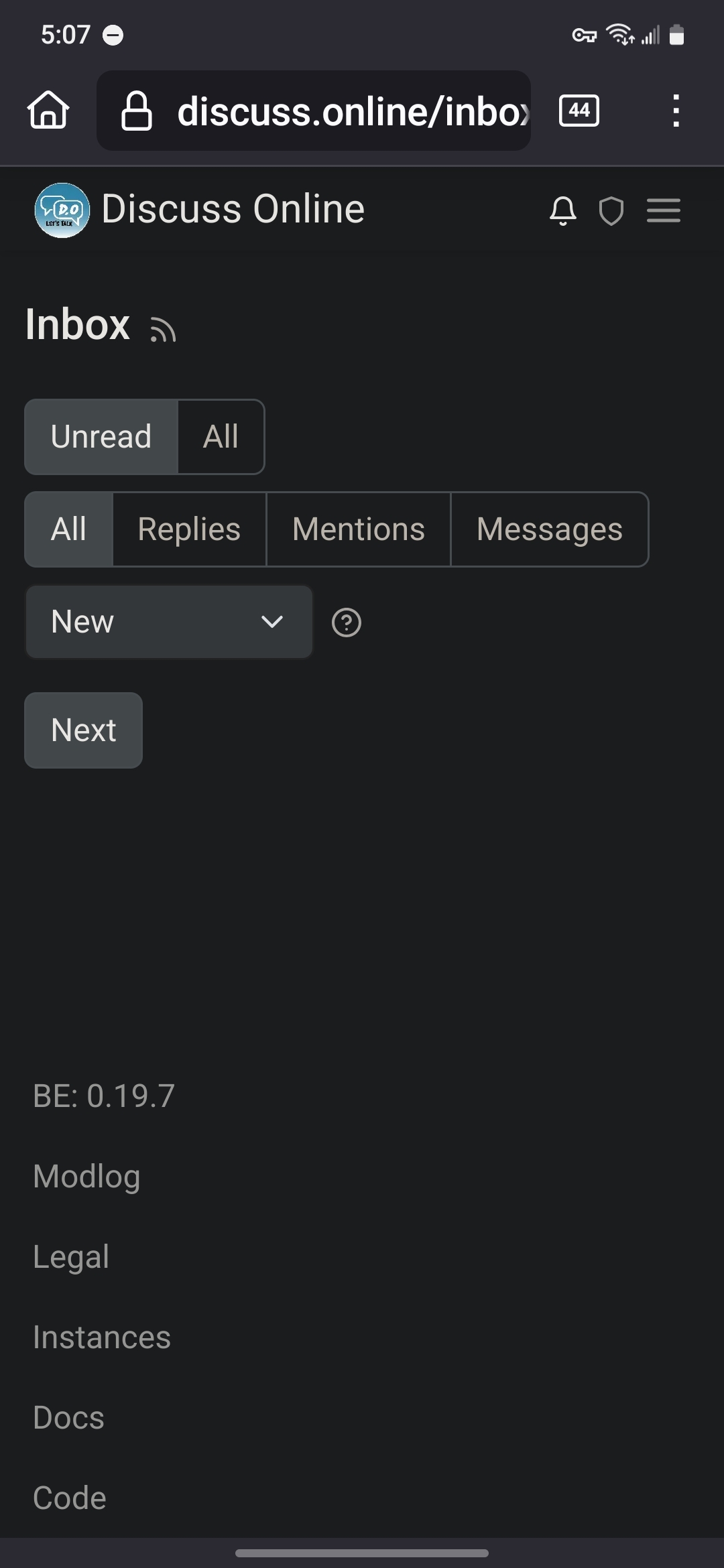Switch to All in the Unread/All toggle
724x1568 pixels.
click(x=221, y=437)
